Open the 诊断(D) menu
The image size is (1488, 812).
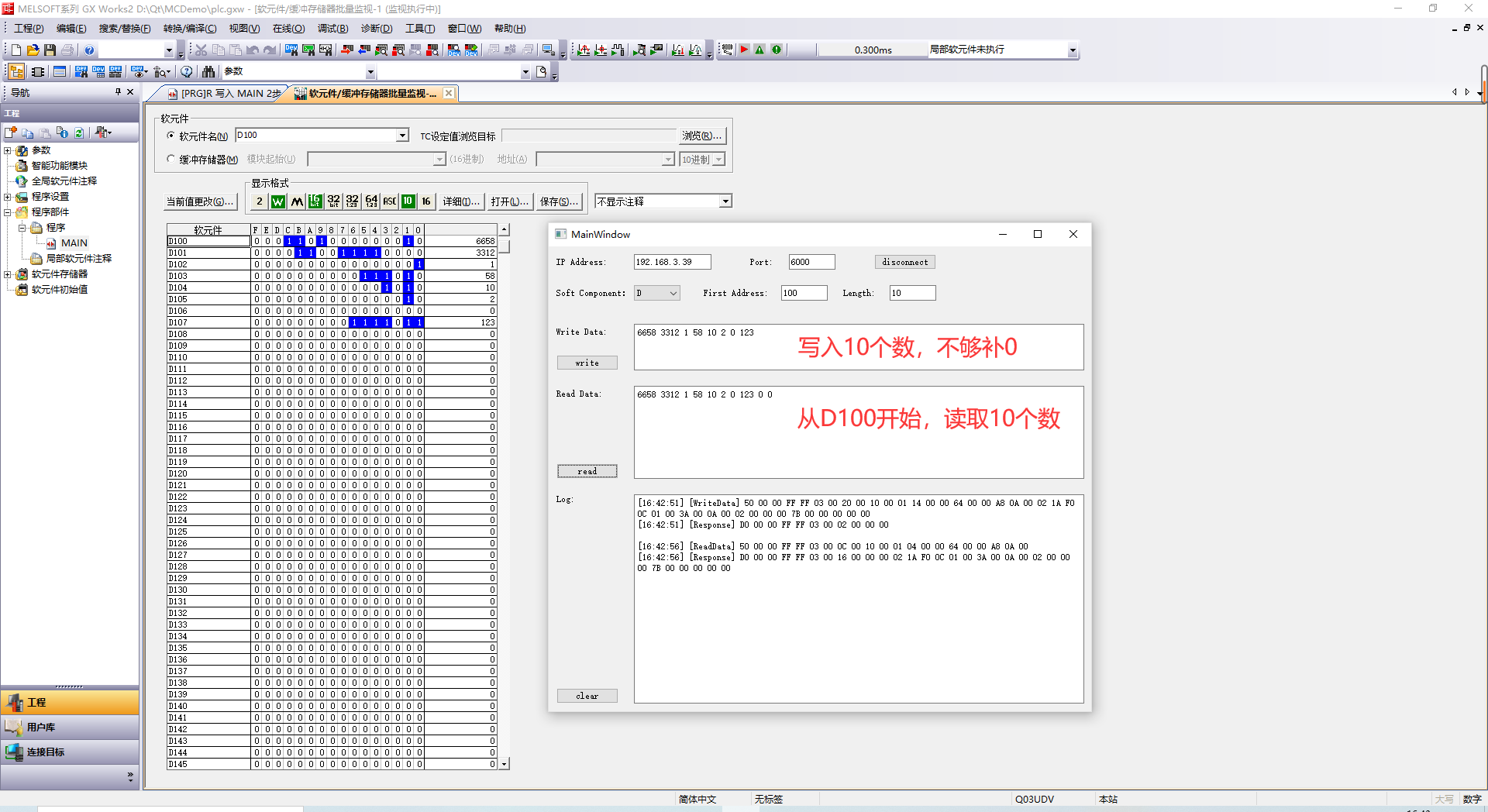tap(377, 29)
